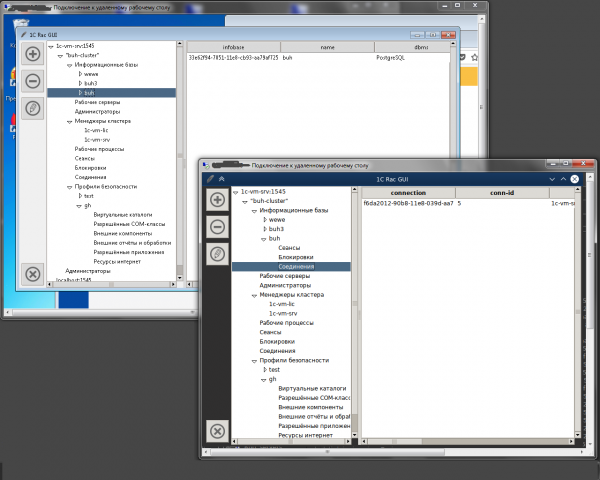Viewport: 600px width, 480px height.
Task: Click round X button at front window bottom-left
Action: click(217, 431)
